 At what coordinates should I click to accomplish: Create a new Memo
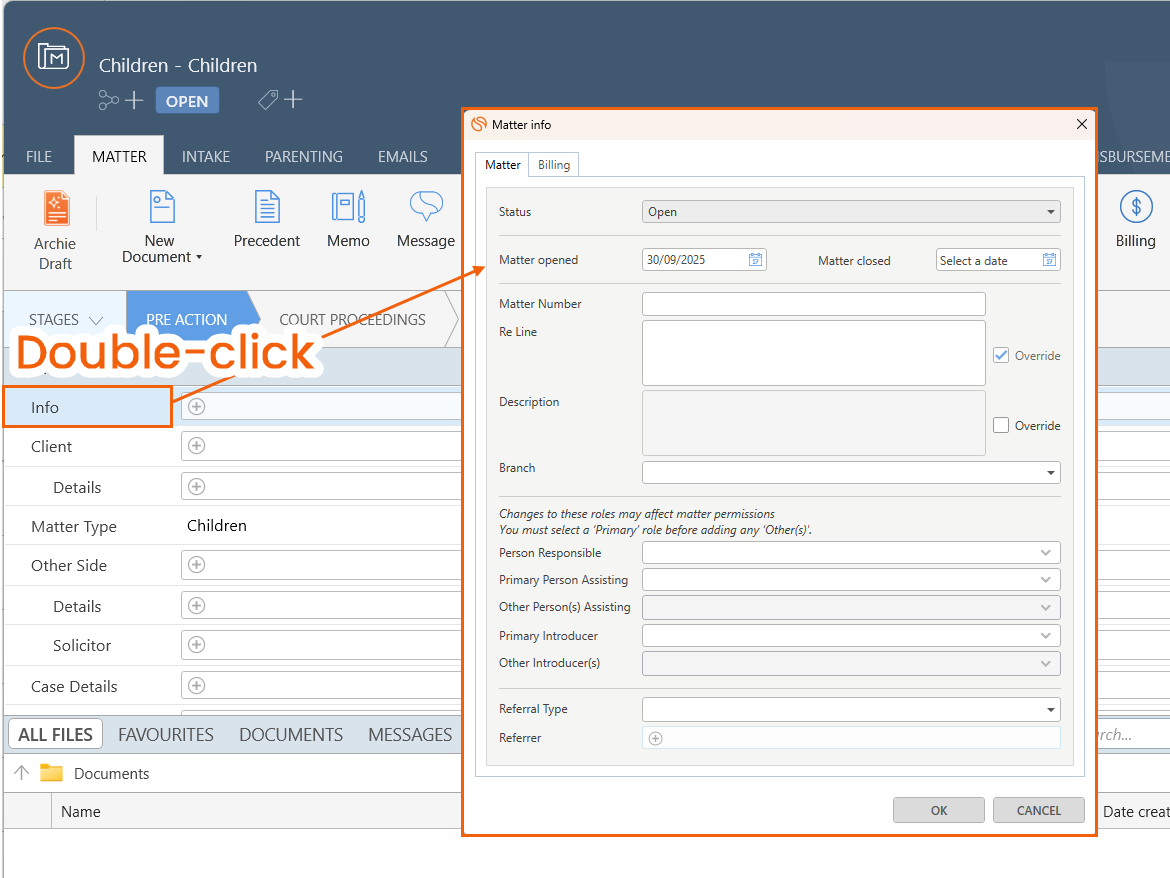click(x=348, y=207)
